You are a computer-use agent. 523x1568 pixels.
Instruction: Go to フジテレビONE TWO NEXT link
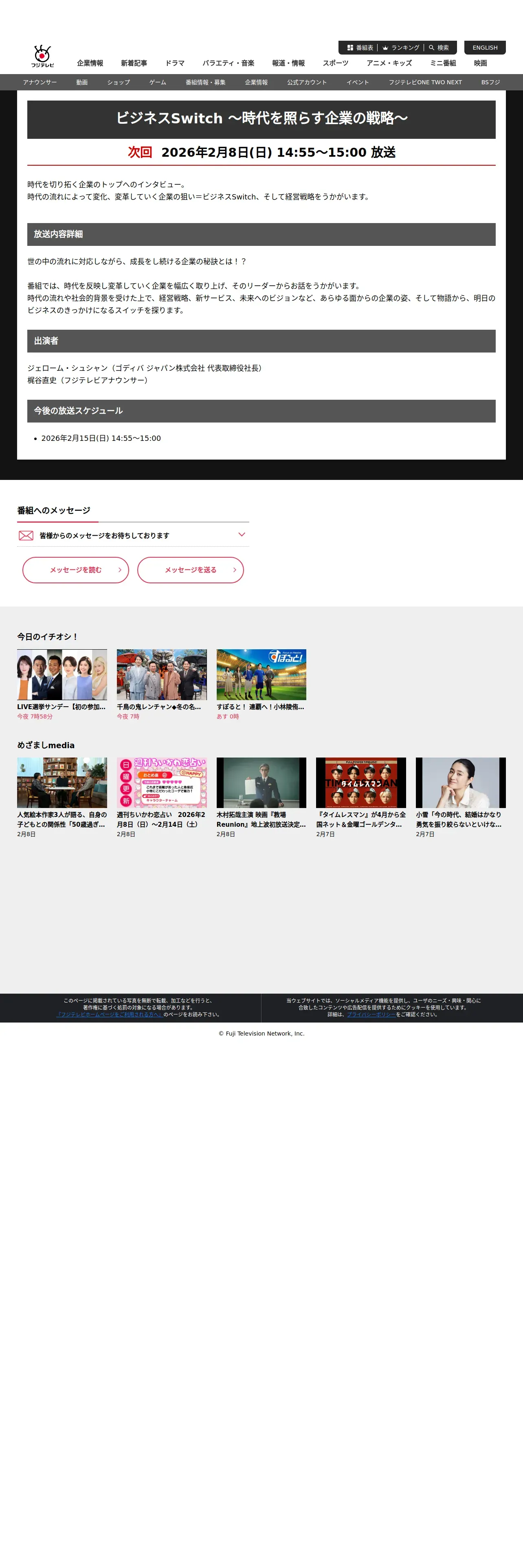pos(425,83)
